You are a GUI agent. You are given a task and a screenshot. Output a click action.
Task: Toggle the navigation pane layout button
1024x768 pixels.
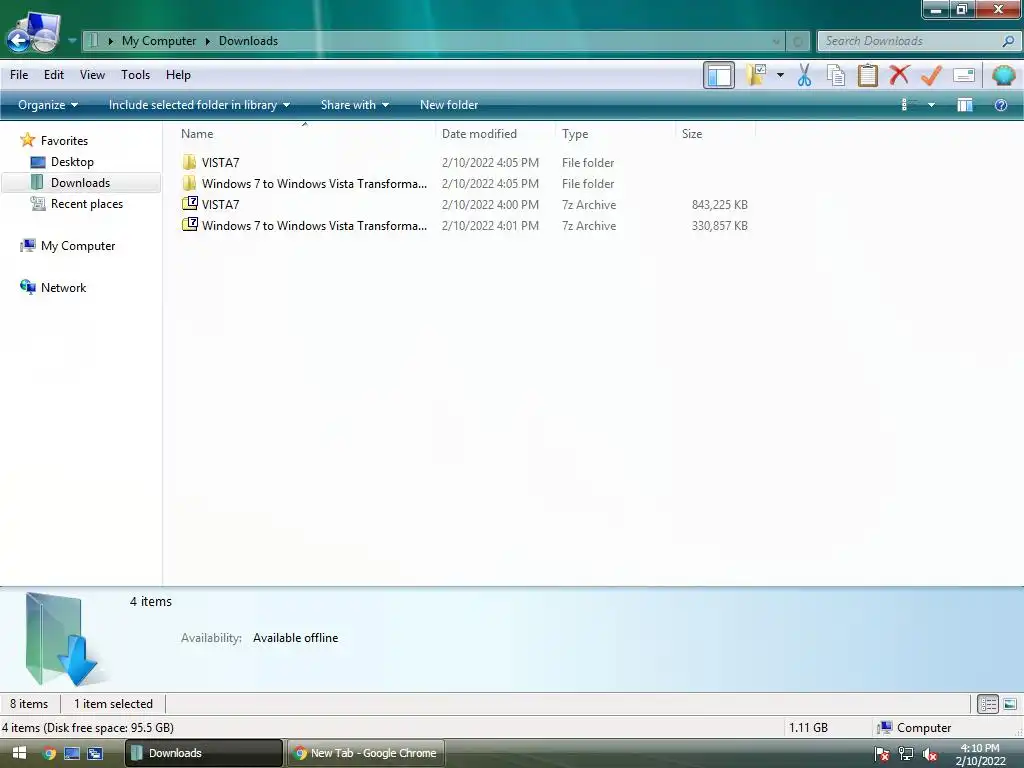click(x=719, y=75)
